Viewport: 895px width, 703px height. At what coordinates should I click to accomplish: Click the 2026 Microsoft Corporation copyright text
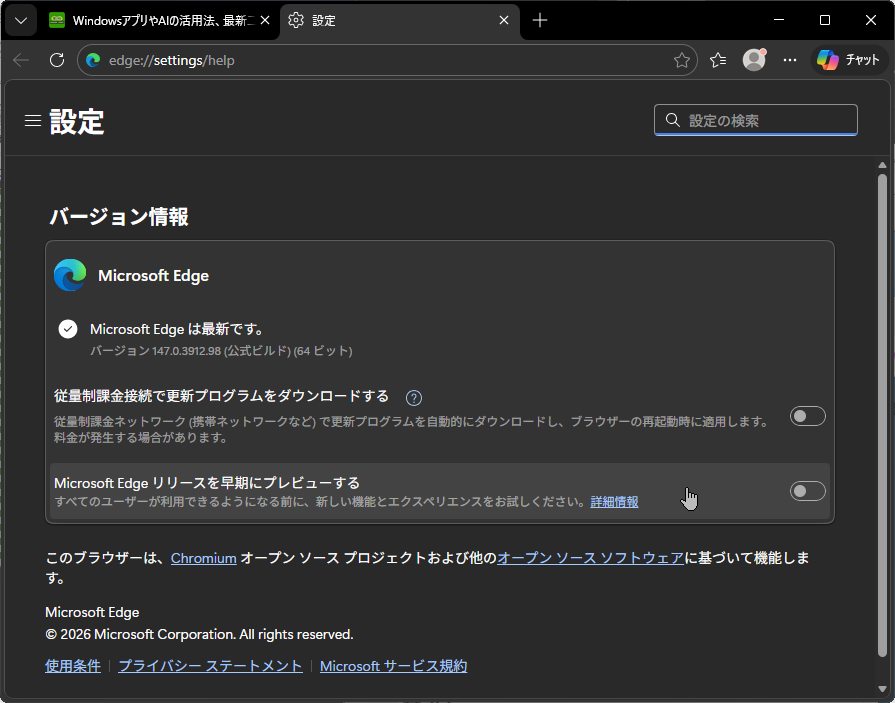click(x=199, y=635)
